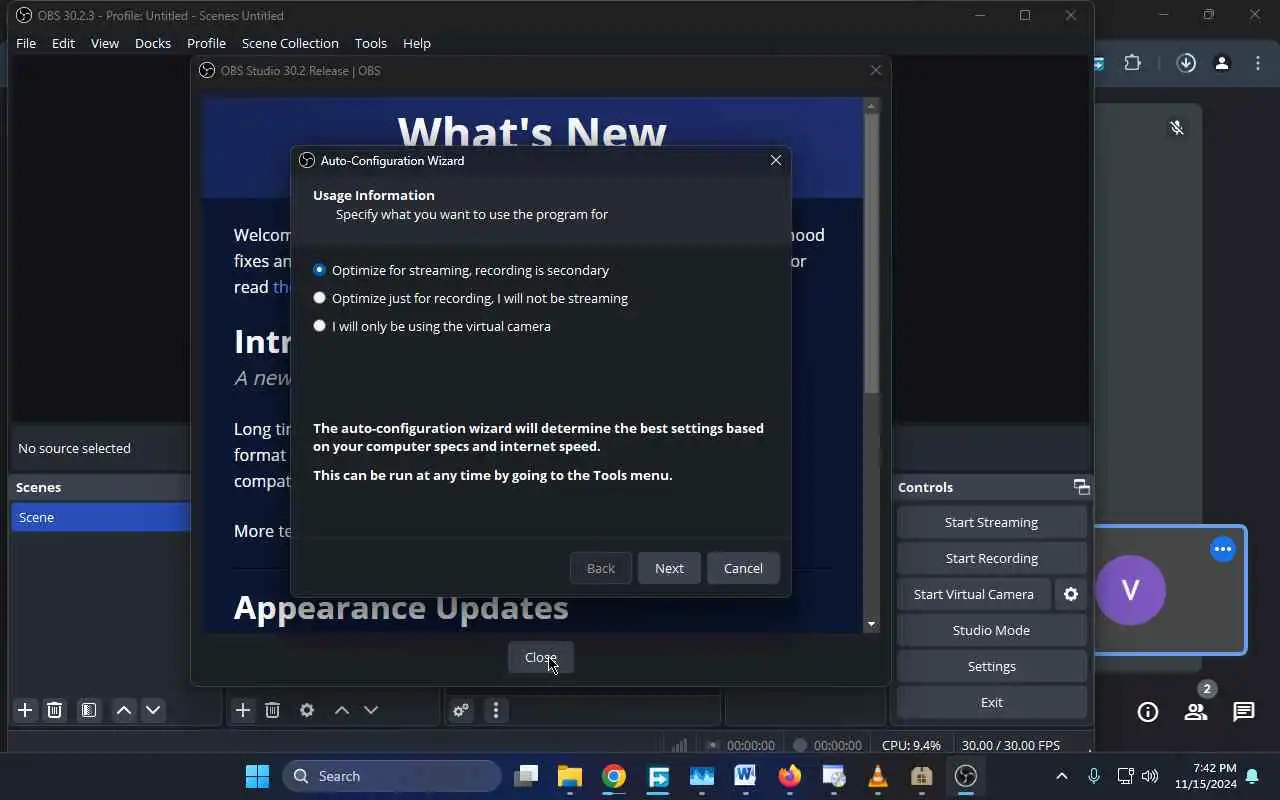Open audio mixer three-dot menu
Screen dimensions: 1280x800
(496, 710)
